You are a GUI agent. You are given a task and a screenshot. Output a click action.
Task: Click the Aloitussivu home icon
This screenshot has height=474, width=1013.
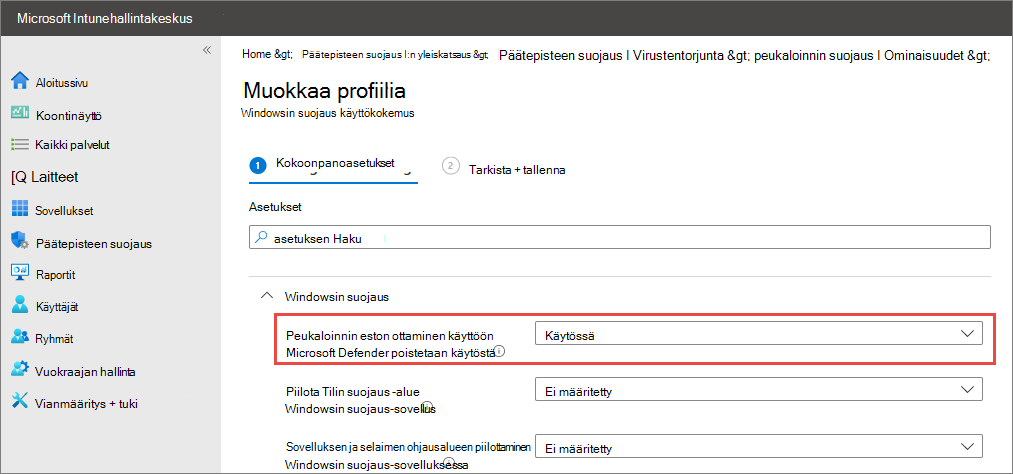click(20, 81)
